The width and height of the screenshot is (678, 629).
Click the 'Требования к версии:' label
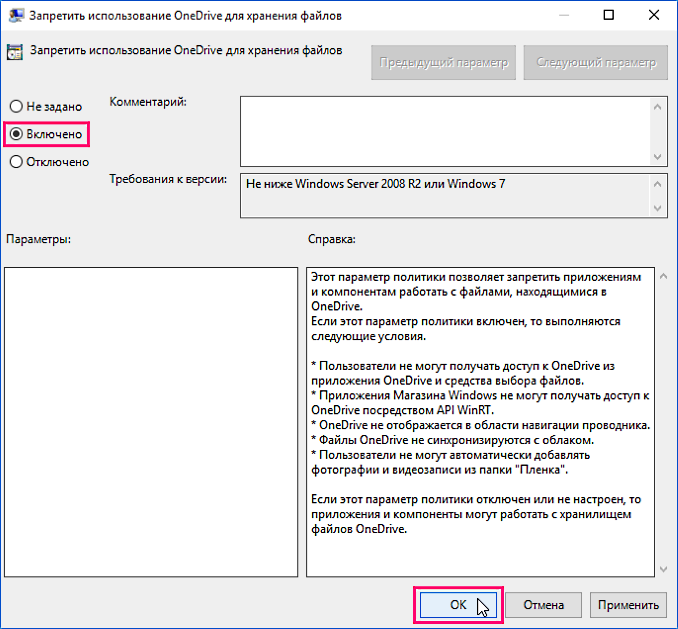168,179
